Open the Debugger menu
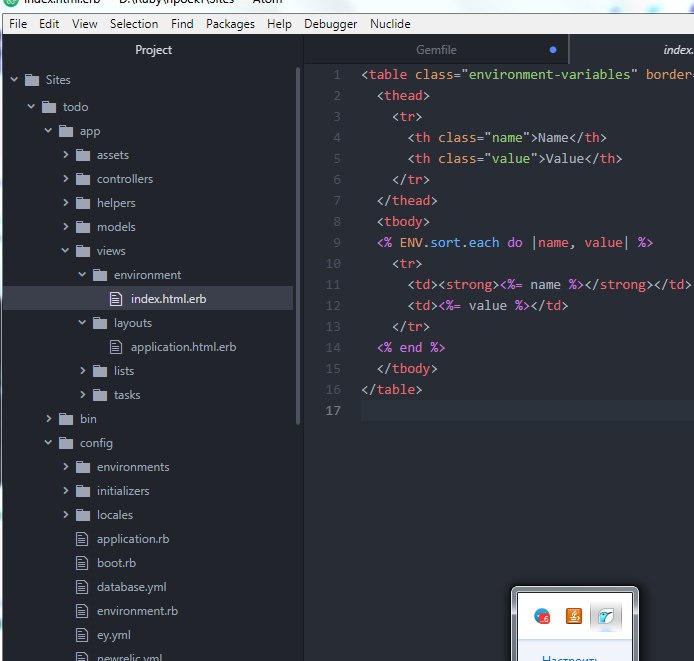 pos(331,24)
